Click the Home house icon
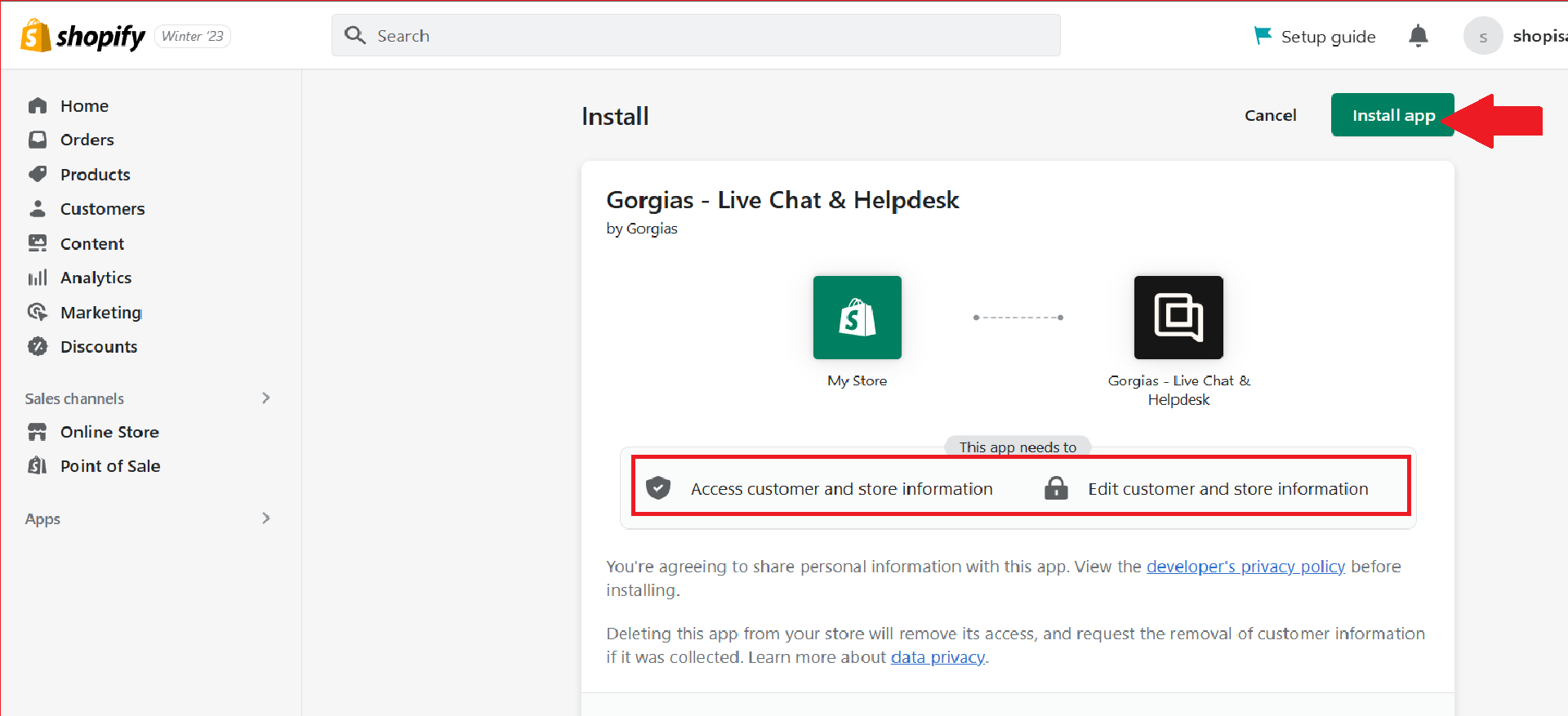The height and width of the screenshot is (716, 1568). 38,106
